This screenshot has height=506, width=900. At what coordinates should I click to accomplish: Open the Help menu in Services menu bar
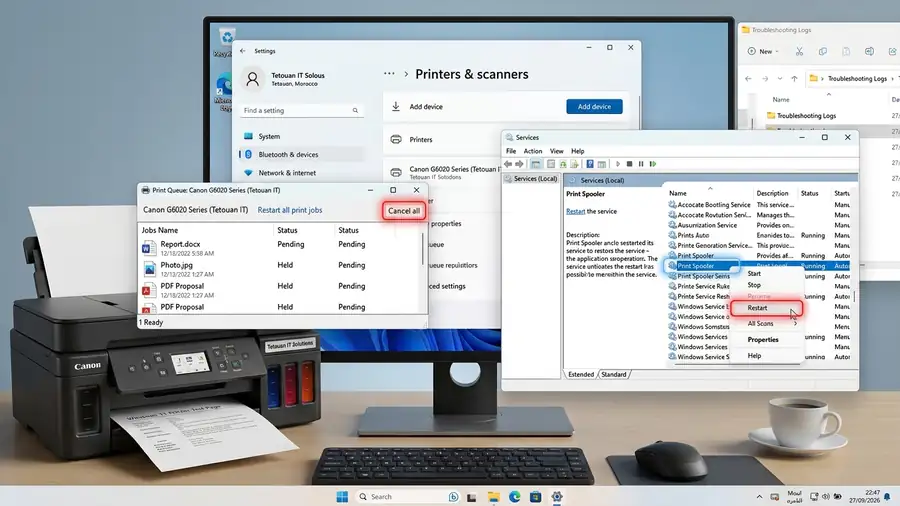click(577, 151)
